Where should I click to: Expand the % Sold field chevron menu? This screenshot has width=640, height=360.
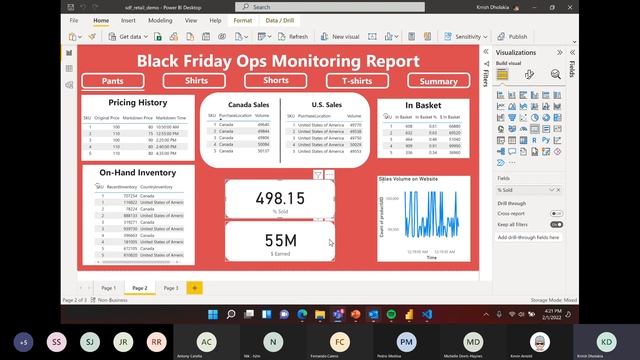551,190
